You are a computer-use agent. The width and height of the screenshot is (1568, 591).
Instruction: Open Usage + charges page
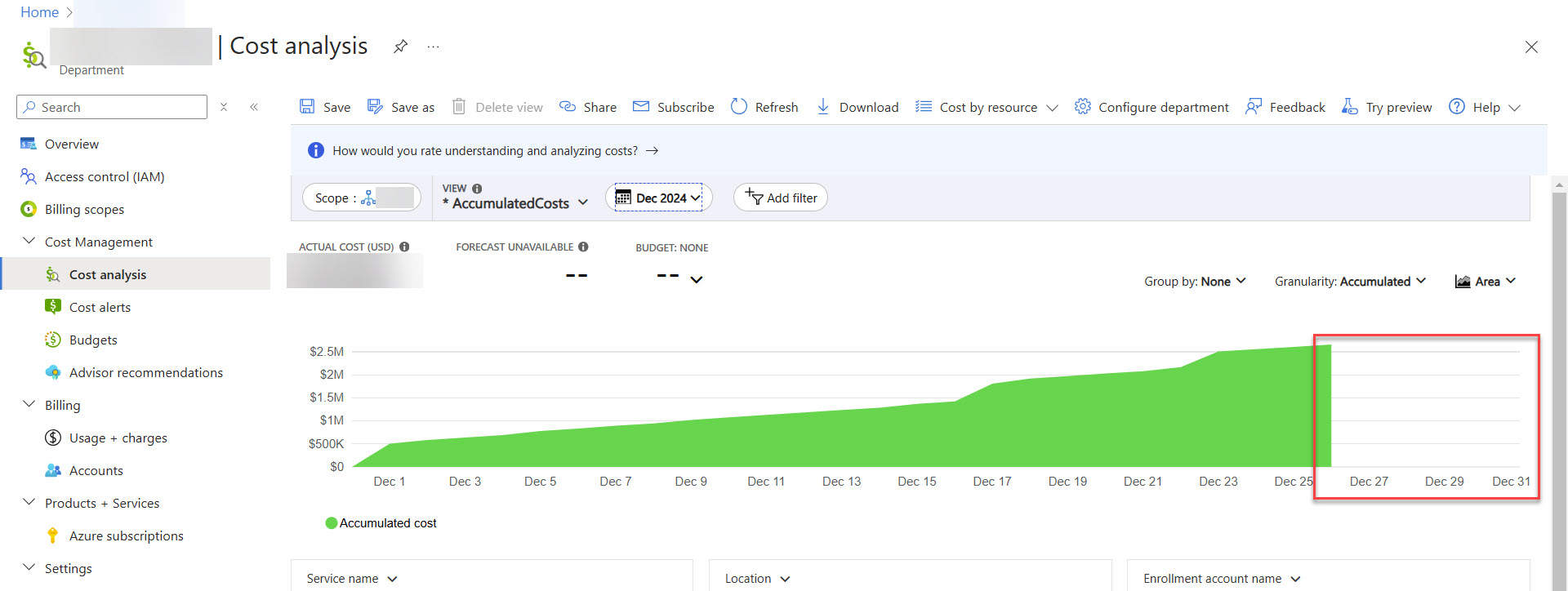click(x=118, y=438)
